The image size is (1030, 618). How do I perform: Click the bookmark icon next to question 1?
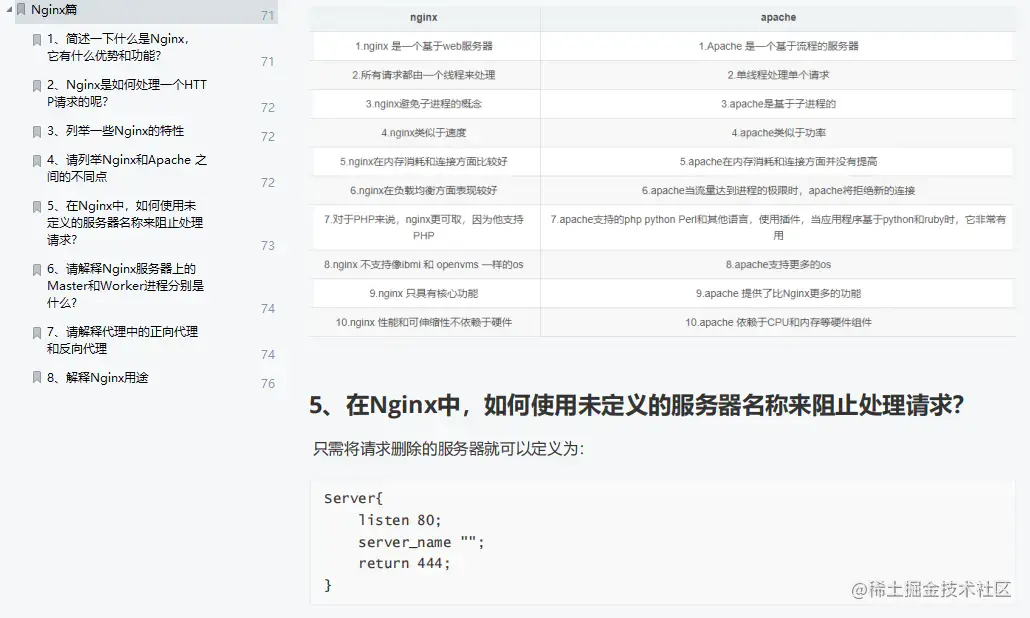(37, 40)
